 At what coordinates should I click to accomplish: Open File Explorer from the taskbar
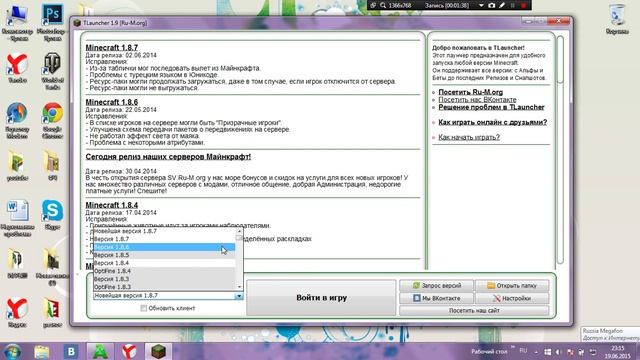41,351
